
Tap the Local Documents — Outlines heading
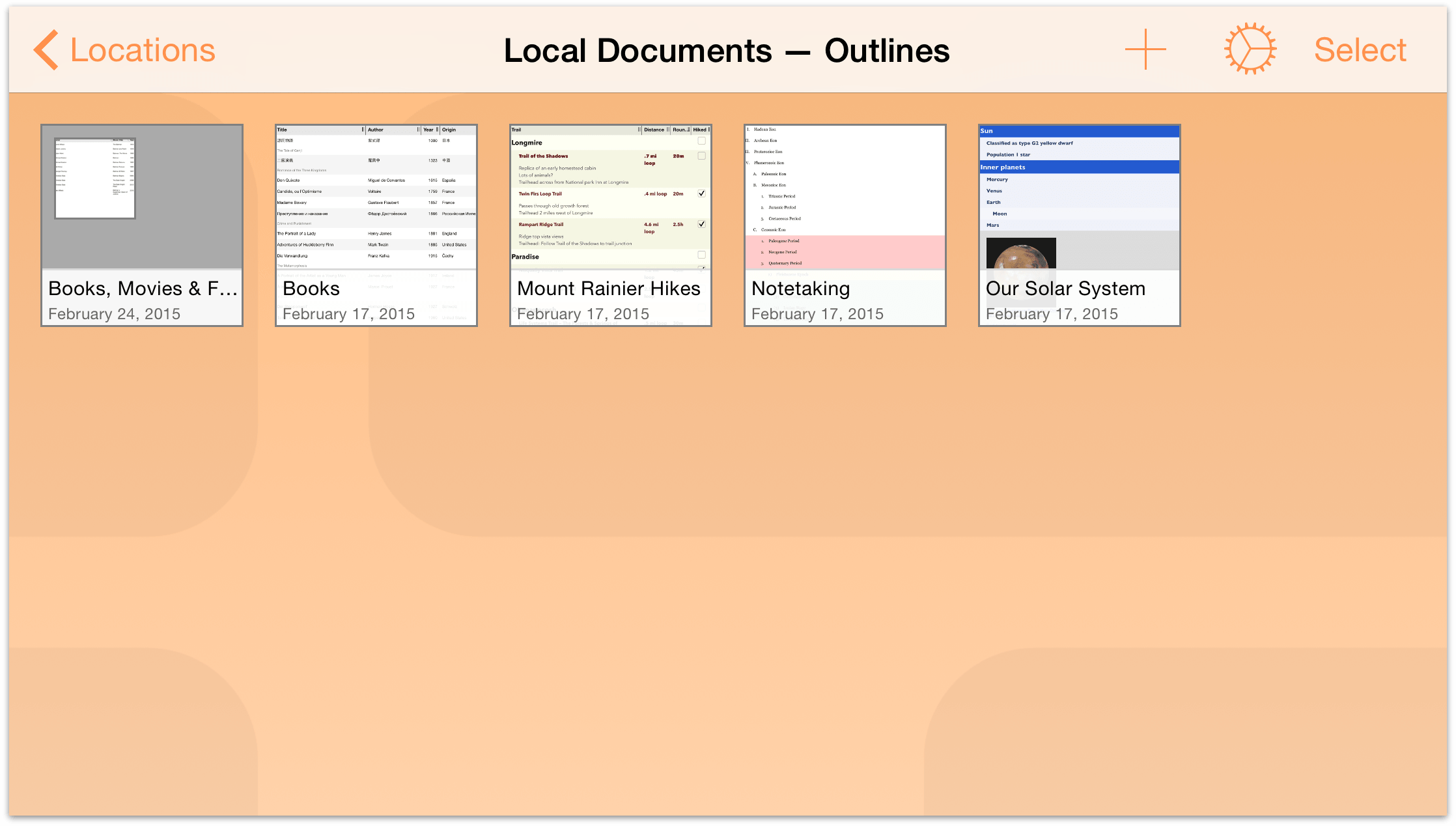pos(727,51)
